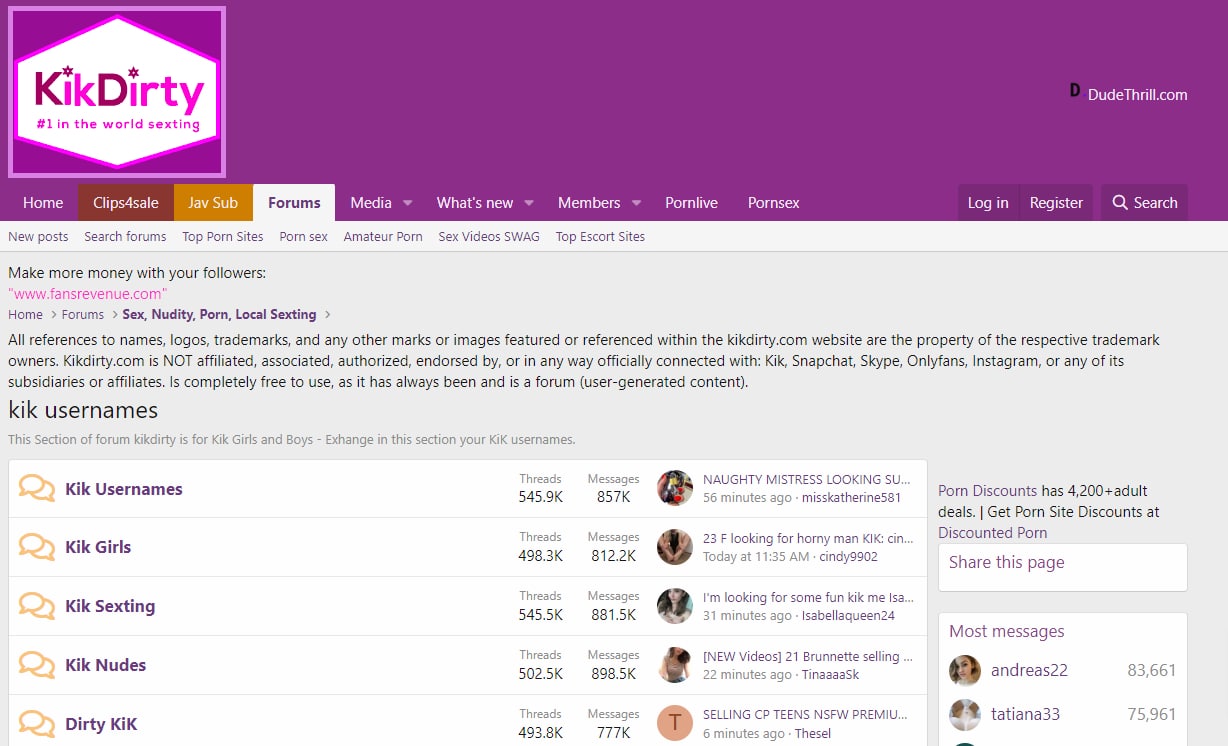The image size is (1228, 746).
Task: Open the New posts link
Action: tap(38, 237)
